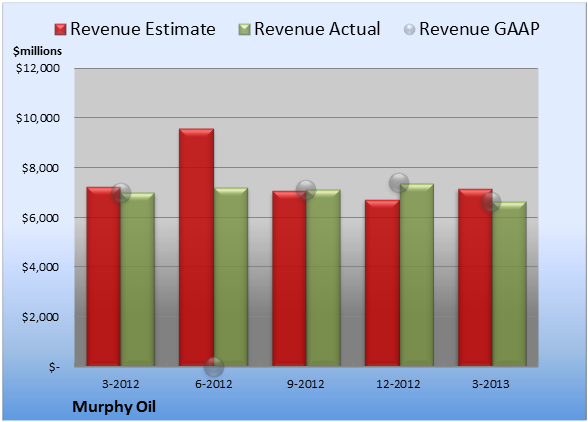Screen dimensions: 588x422
Task: Select the tall red estimate bar for 6-2012
Action: (196, 247)
